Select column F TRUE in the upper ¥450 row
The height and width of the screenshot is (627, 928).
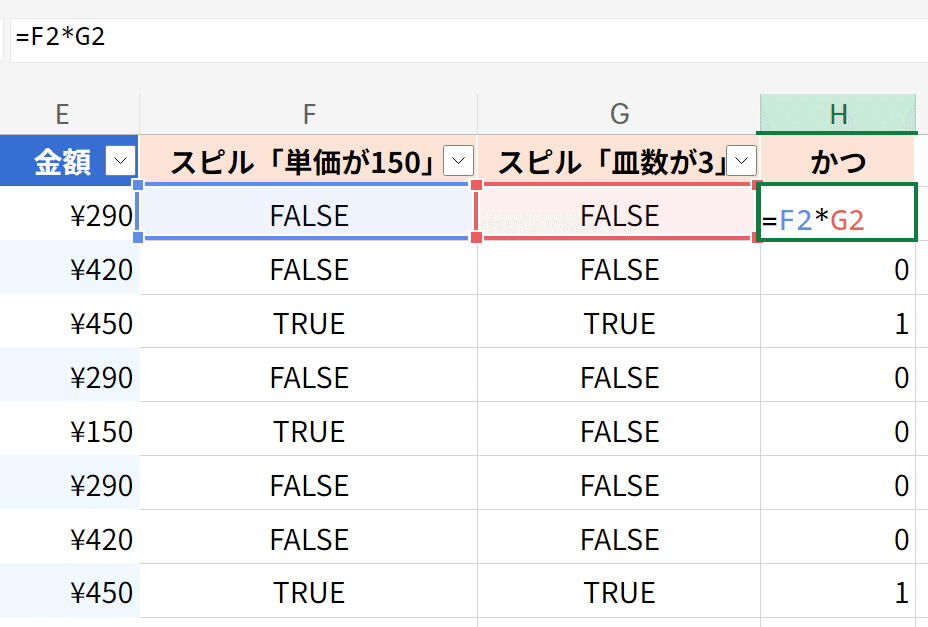click(x=309, y=321)
